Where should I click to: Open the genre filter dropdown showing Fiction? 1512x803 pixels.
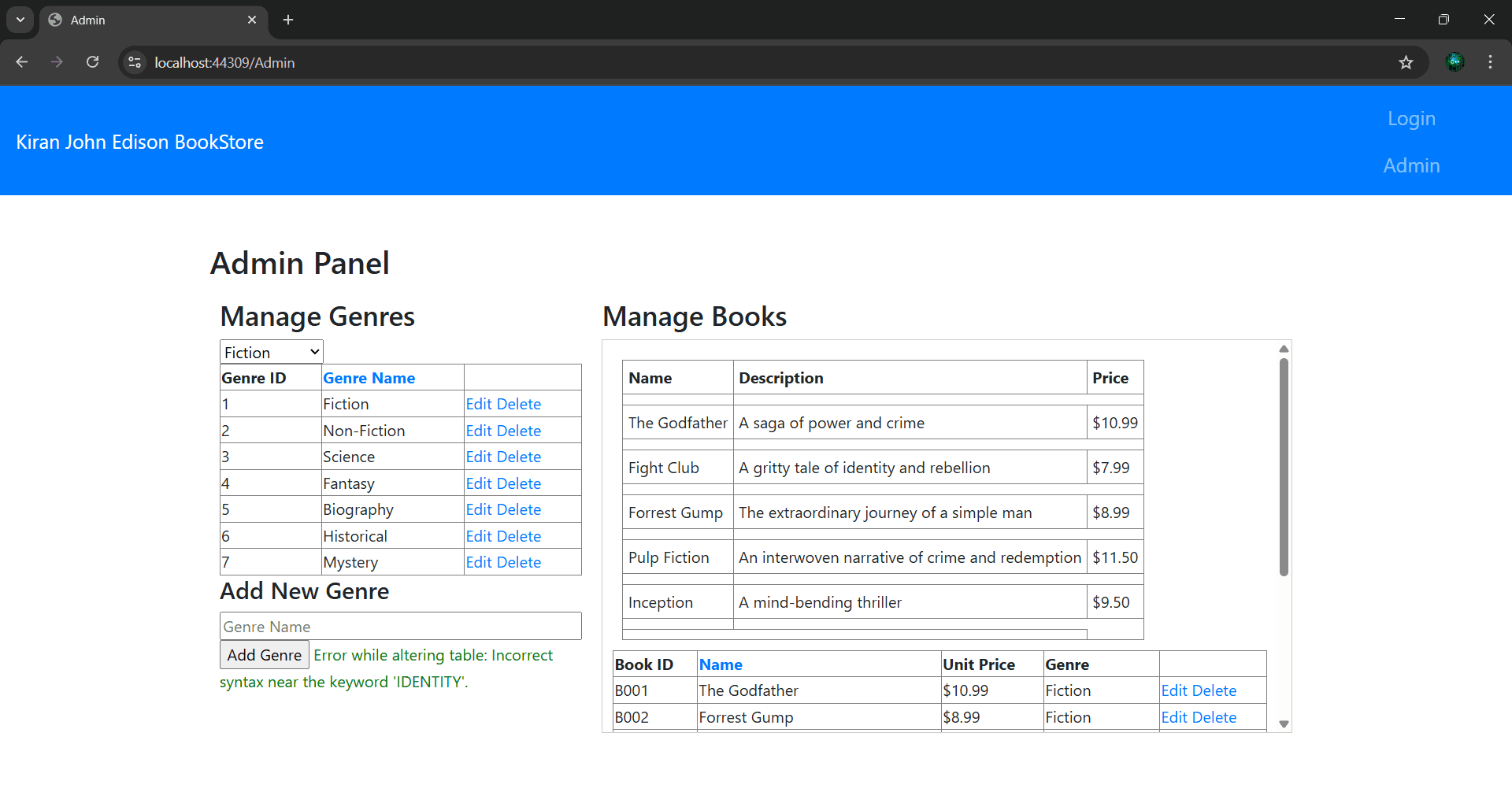[271, 351]
